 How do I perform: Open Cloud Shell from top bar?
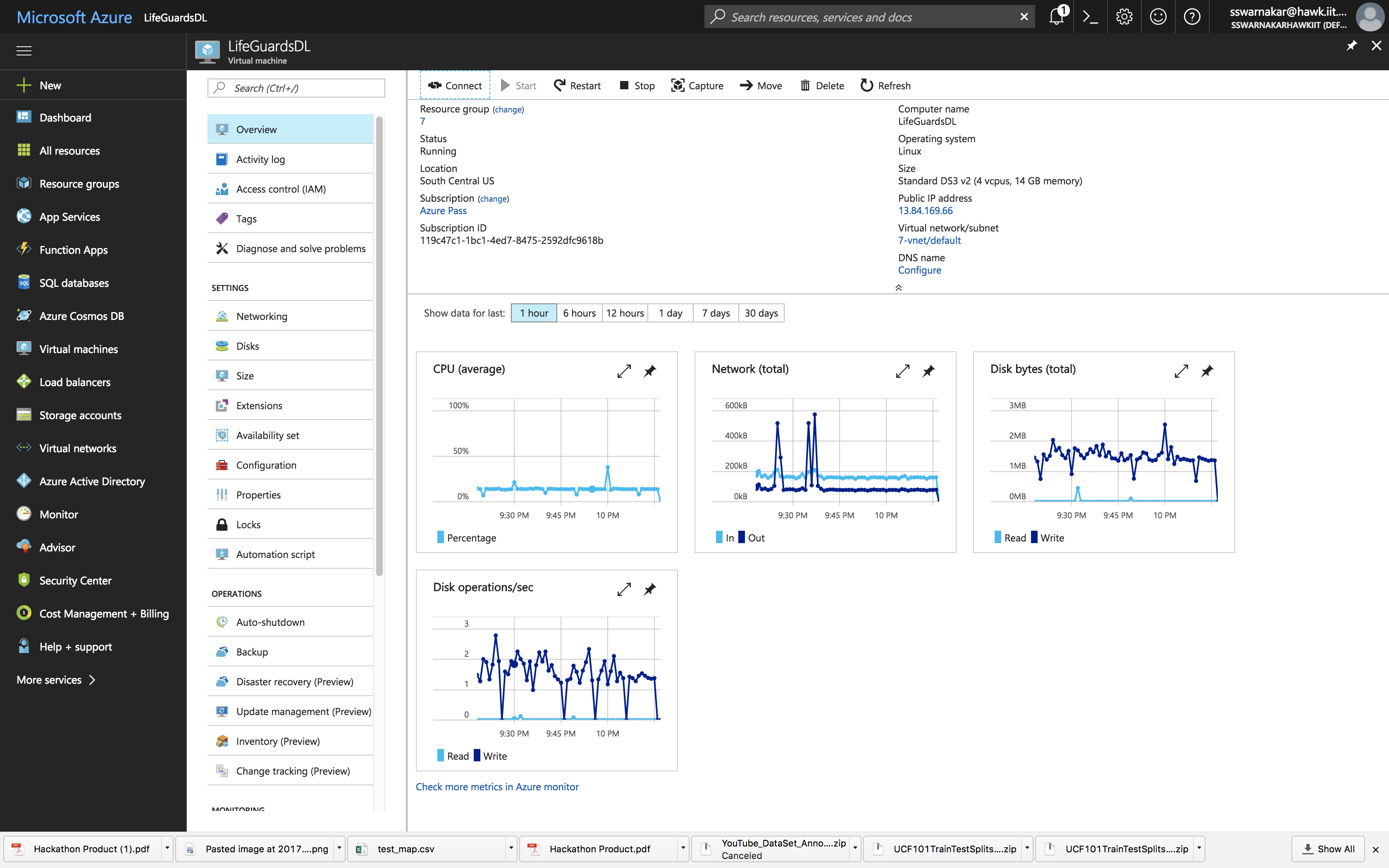[1089, 17]
